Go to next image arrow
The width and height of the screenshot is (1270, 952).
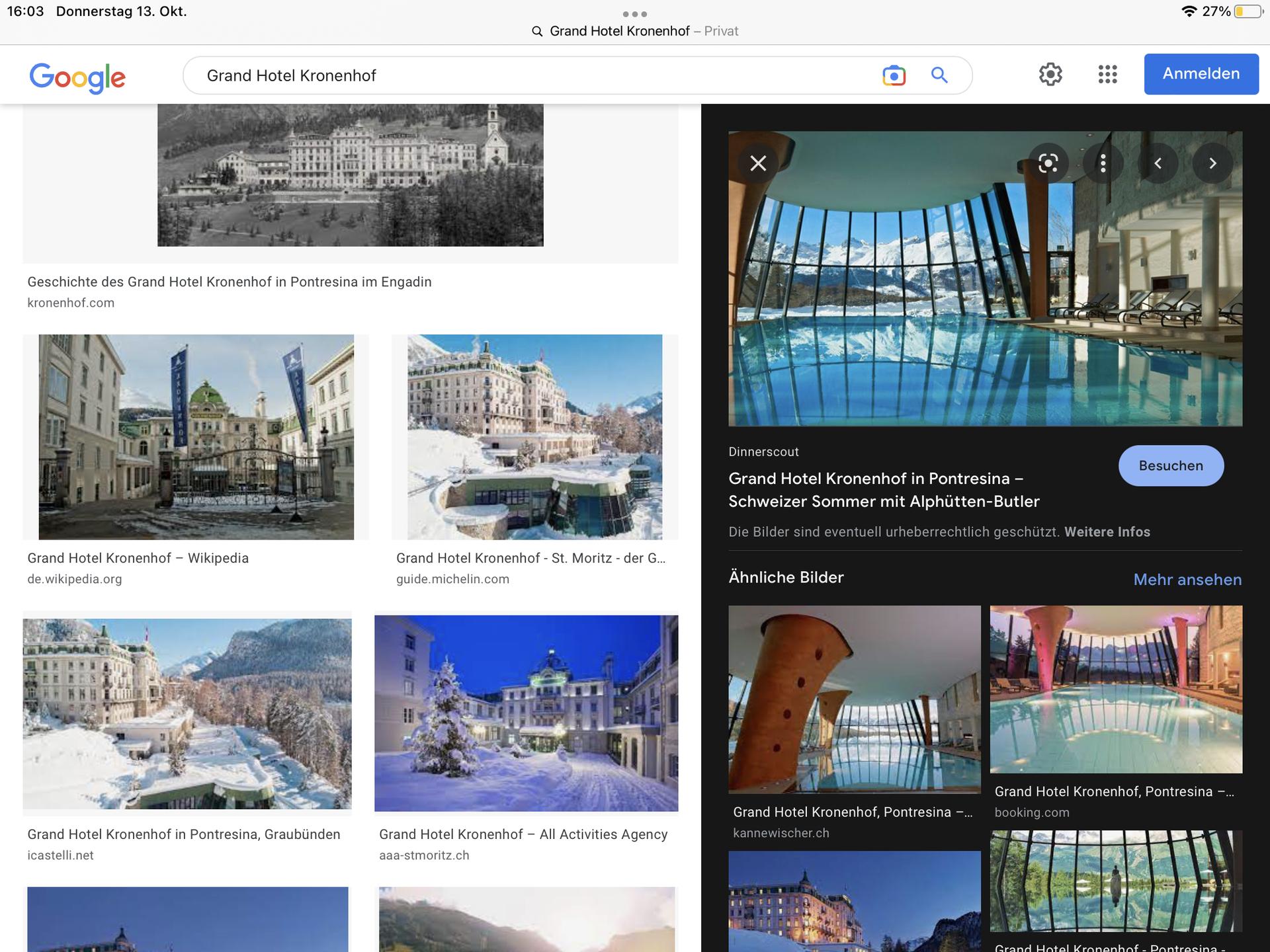click(1212, 163)
